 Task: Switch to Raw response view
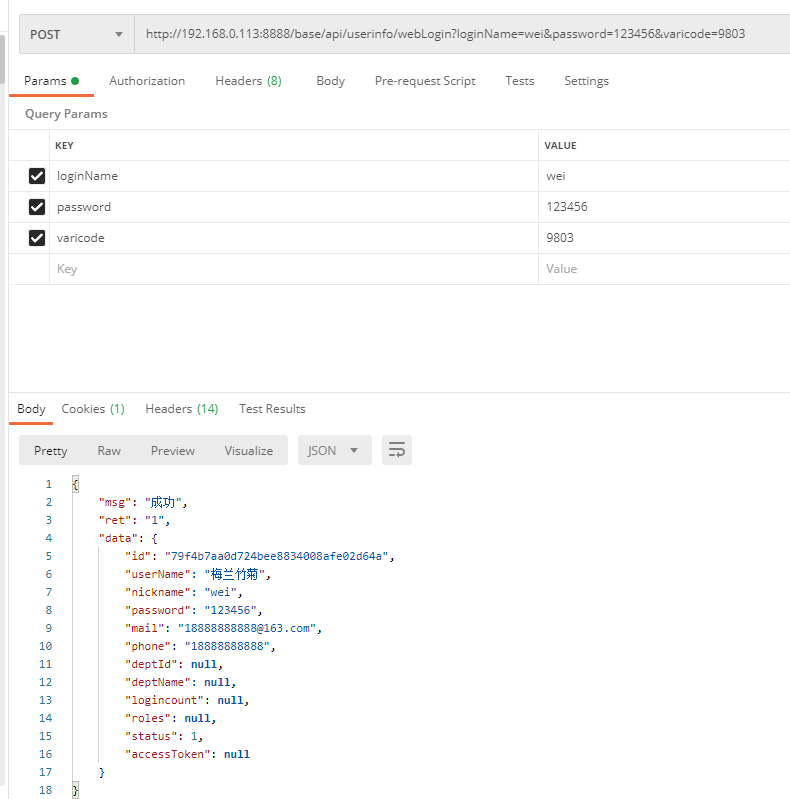click(x=109, y=450)
